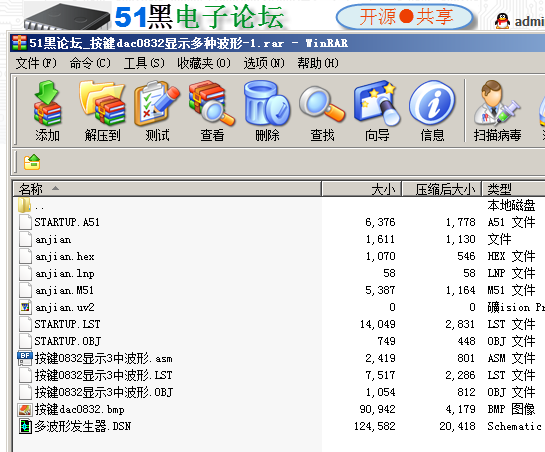The height and width of the screenshot is (452, 545).
Task: Select file STARTUP.LST
Action: [x=67, y=324]
